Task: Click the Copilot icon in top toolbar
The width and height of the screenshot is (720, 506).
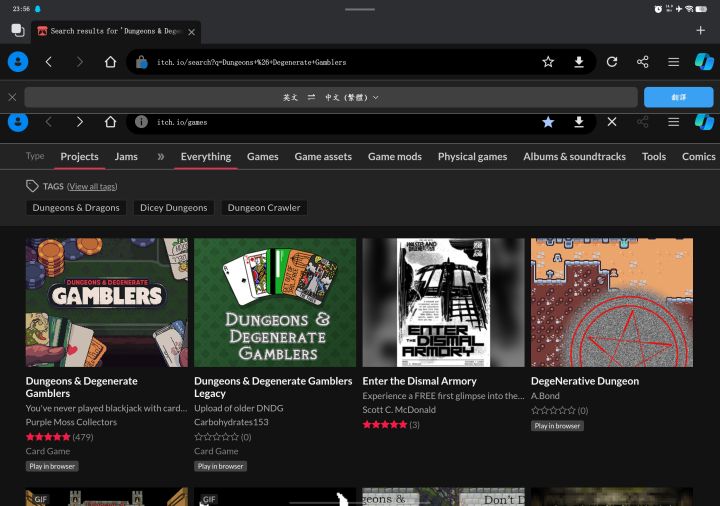Action: (704, 62)
